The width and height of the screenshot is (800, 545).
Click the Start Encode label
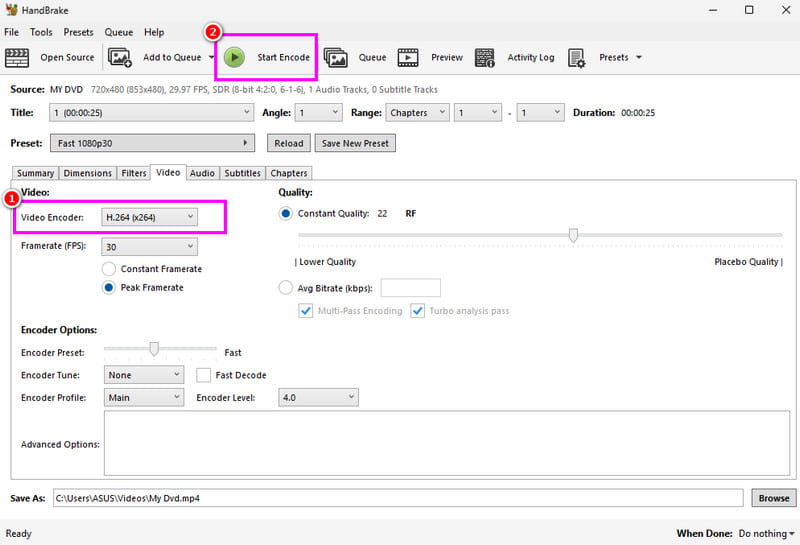283,58
